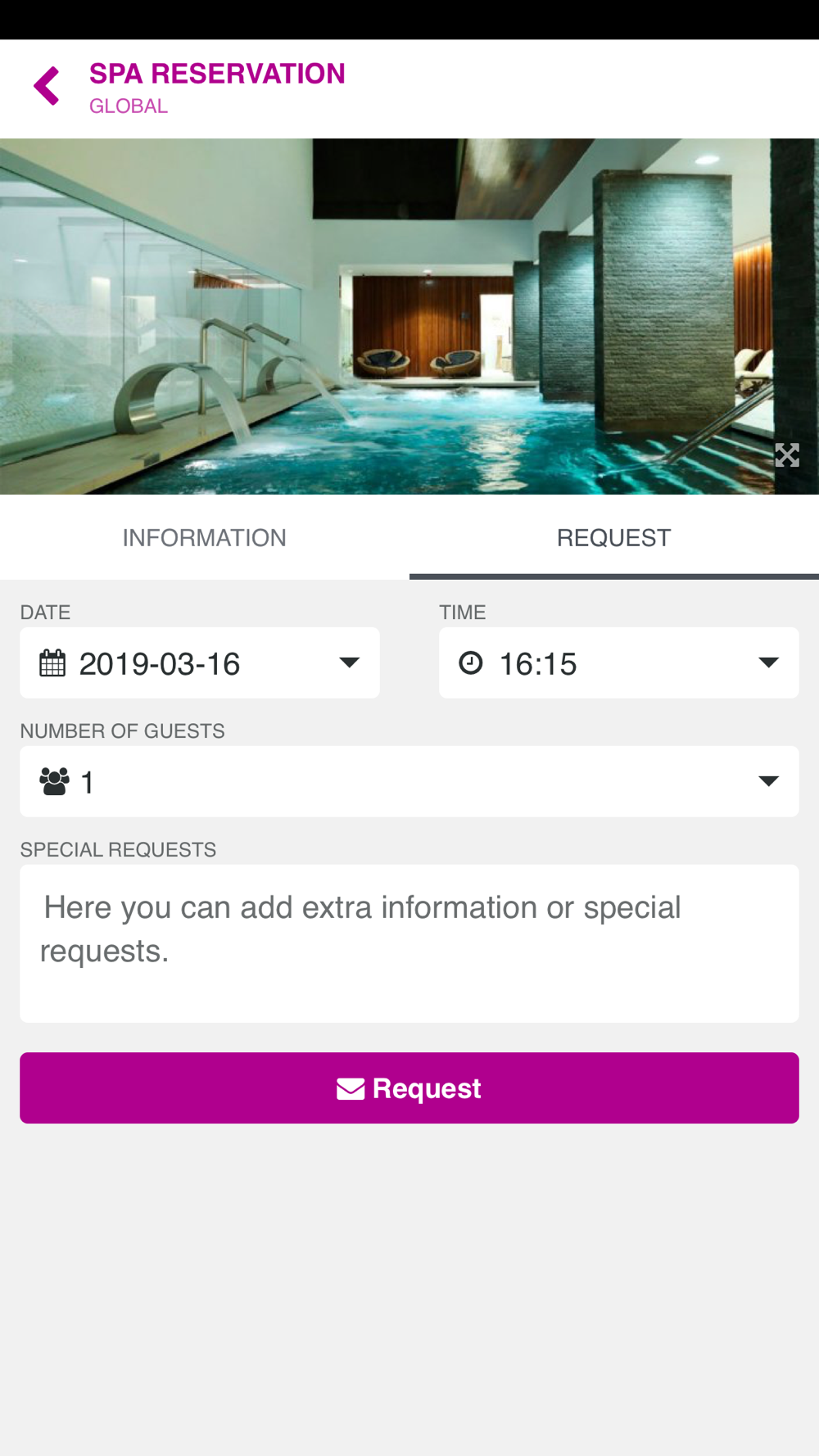The height and width of the screenshot is (1456, 819).
Task: Click the Spa Reservation title
Action: coord(217,74)
